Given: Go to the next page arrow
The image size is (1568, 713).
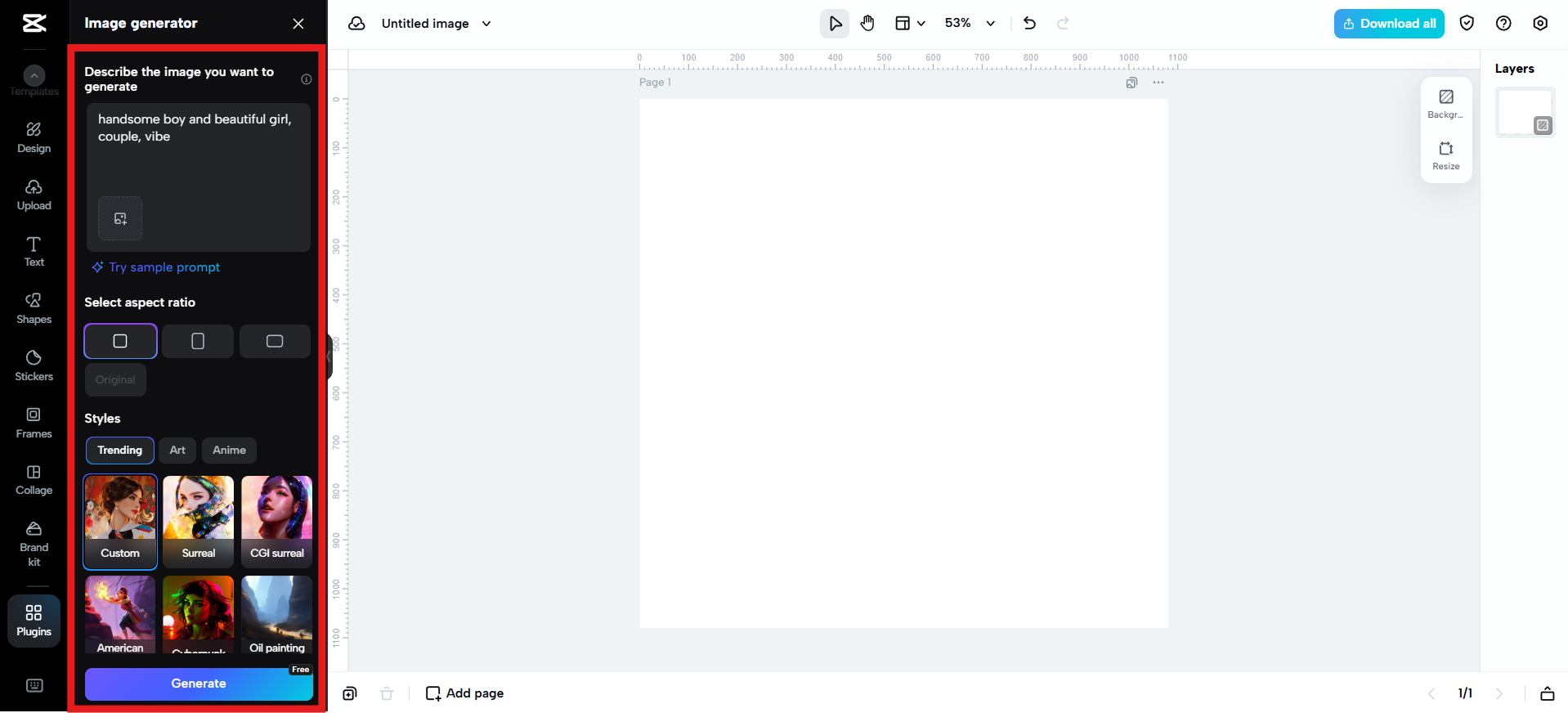Looking at the screenshot, I should point(1499,693).
